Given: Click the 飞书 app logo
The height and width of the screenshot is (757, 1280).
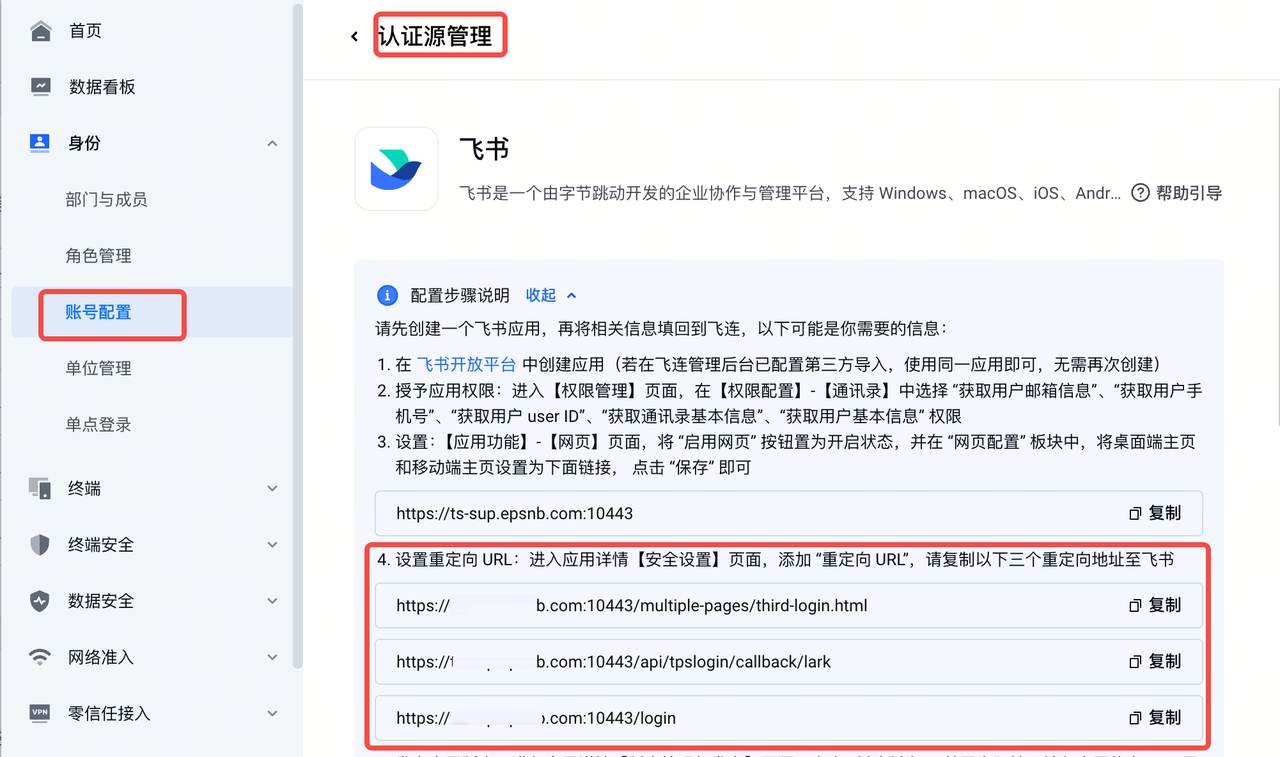Looking at the screenshot, I should pyautogui.click(x=396, y=168).
